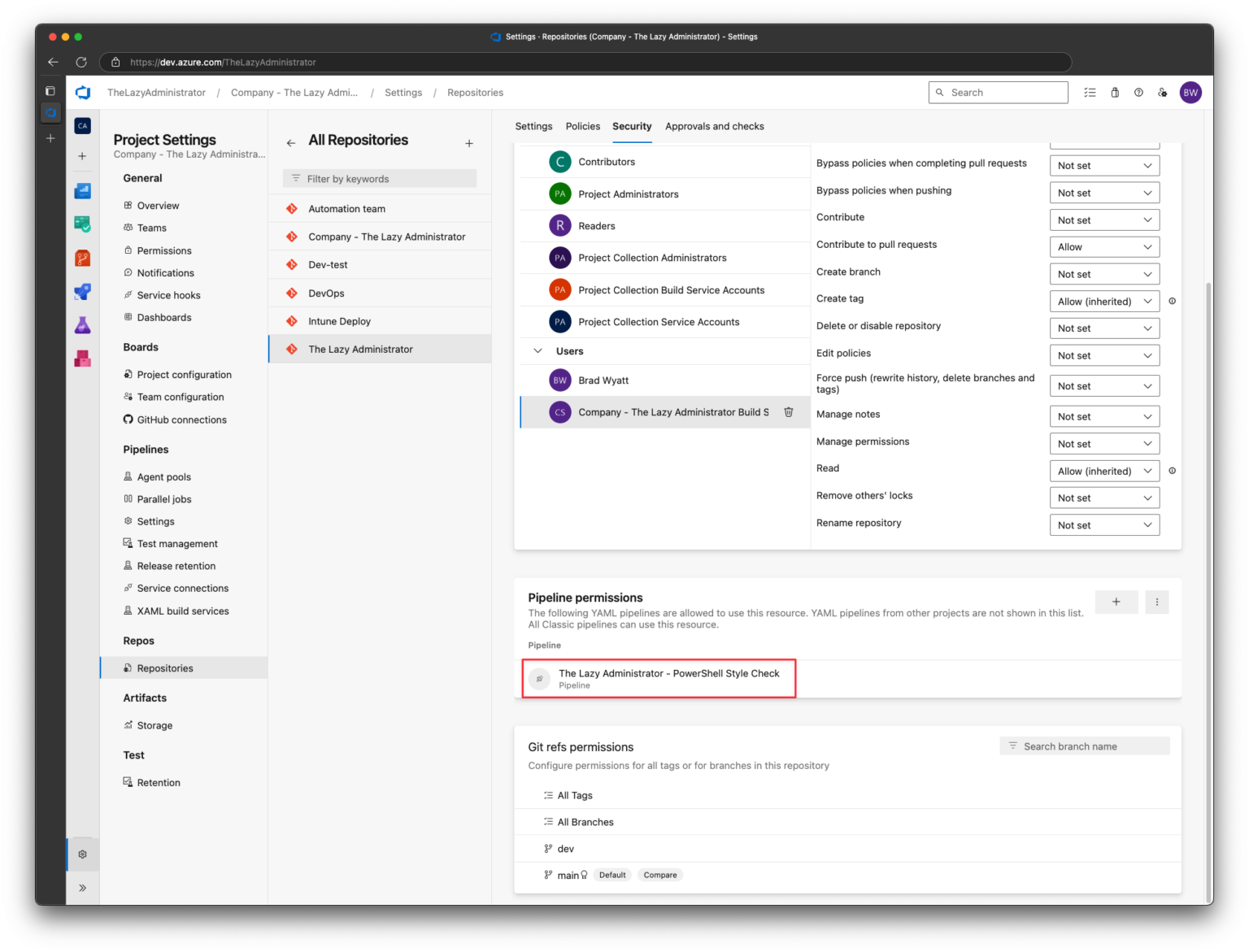The width and height of the screenshot is (1249, 952).
Task: Open Pipeline permissions more options menu
Action: [x=1156, y=602]
